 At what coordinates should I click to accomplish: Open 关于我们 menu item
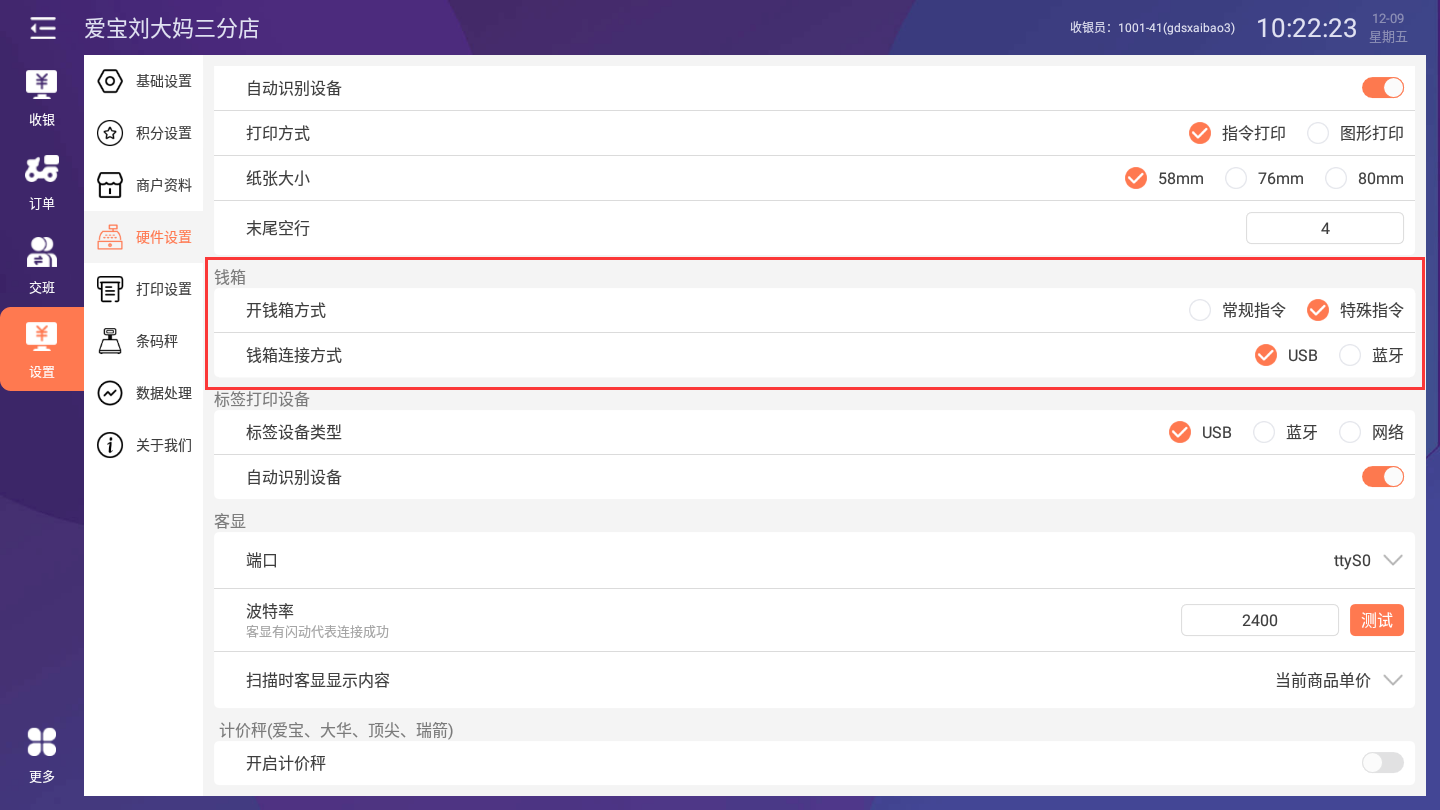click(x=144, y=445)
